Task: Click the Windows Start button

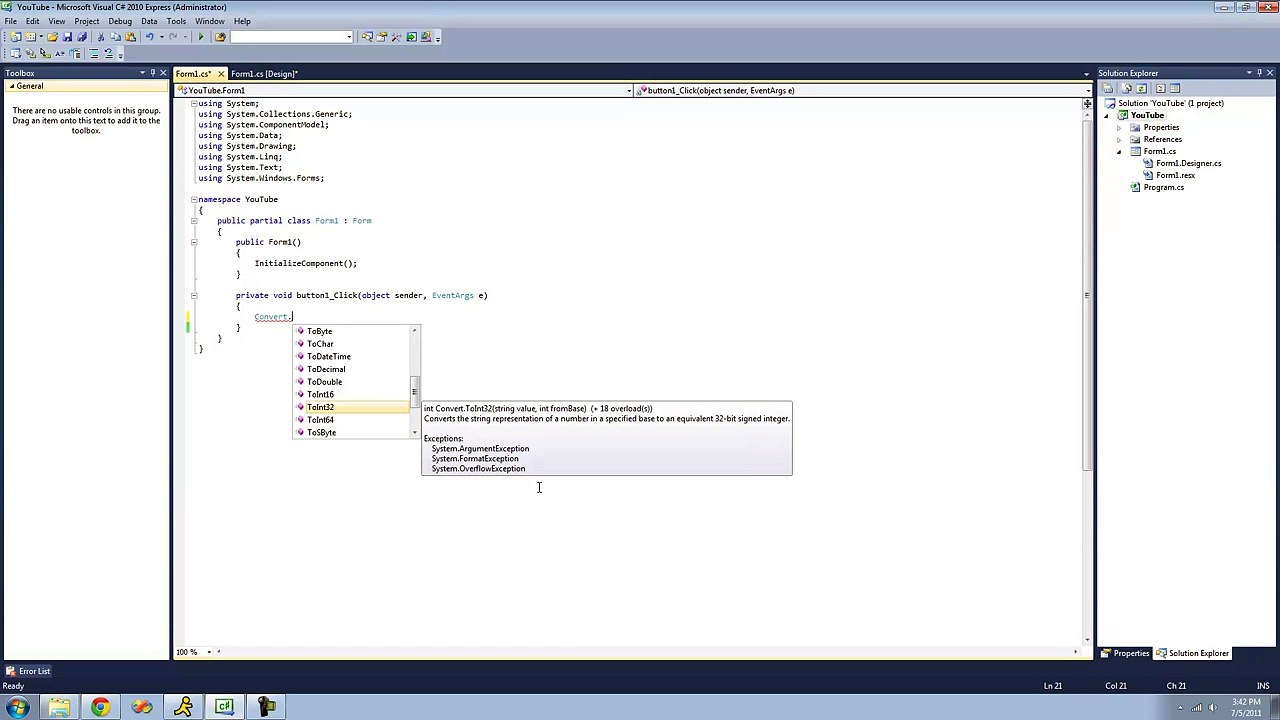Action: pos(18,708)
